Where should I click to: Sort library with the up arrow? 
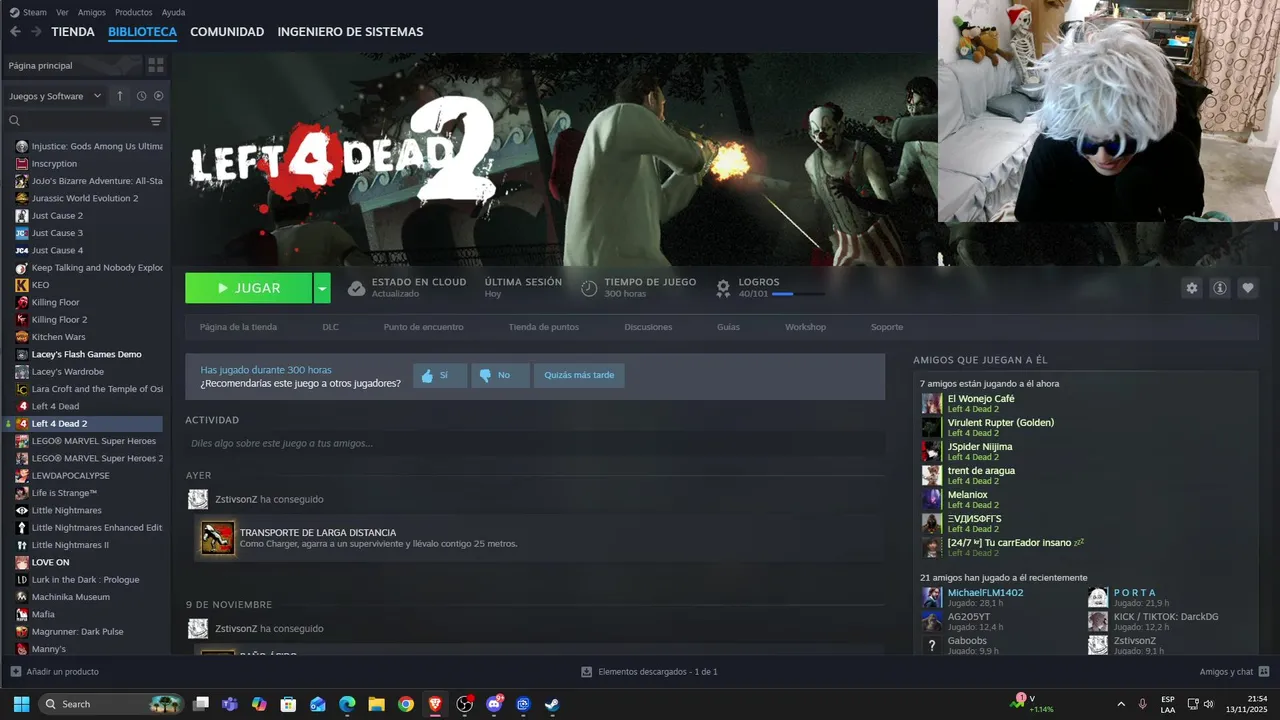pos(120,96)
